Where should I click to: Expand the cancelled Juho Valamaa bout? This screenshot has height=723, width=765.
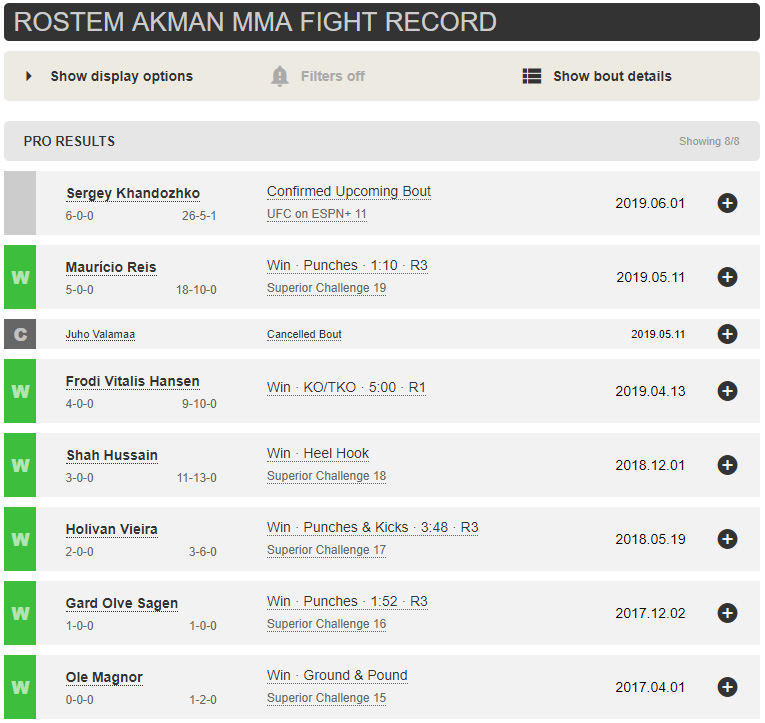[x=727, y=334]
